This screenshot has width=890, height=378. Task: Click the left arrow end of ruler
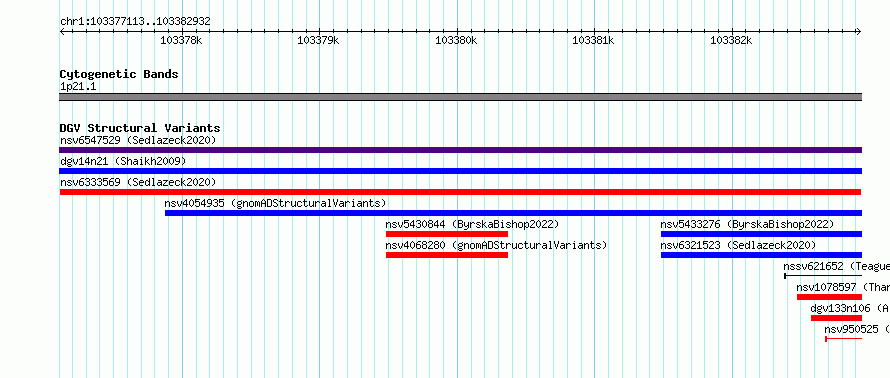click(x=62, y=32)
